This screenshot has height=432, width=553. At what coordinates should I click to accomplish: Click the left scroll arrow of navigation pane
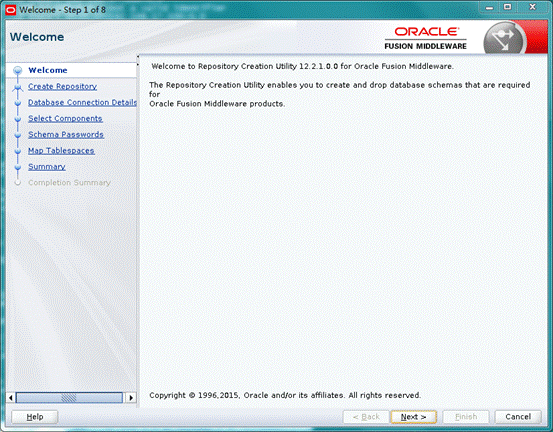tap(11, 397)
